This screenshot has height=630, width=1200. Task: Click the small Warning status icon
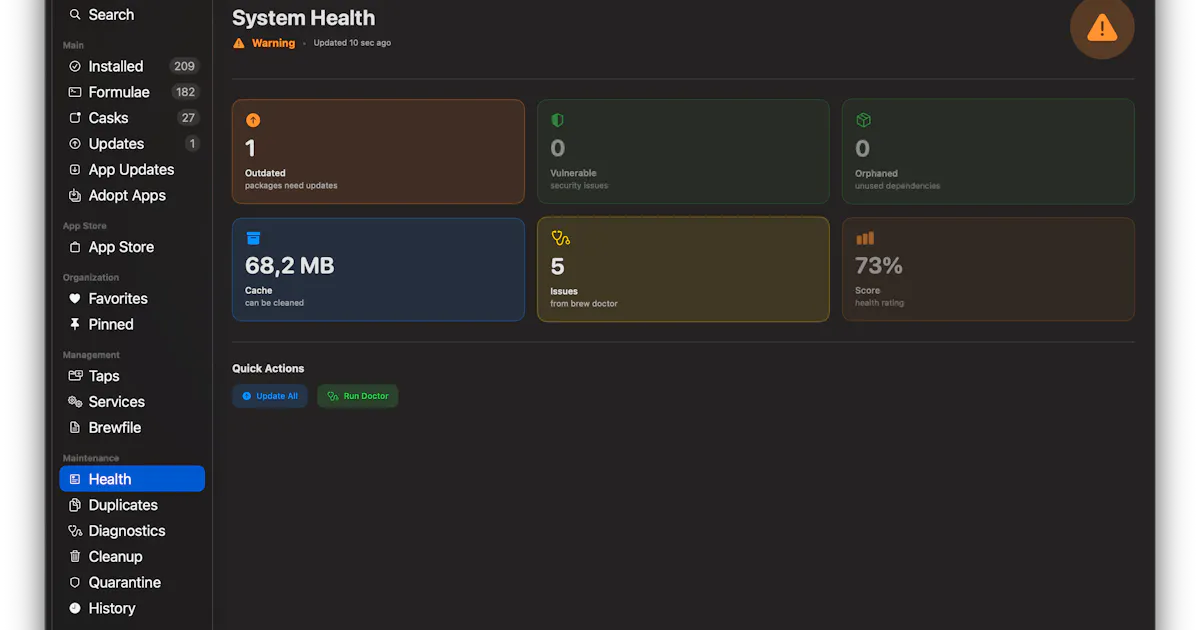239,43
